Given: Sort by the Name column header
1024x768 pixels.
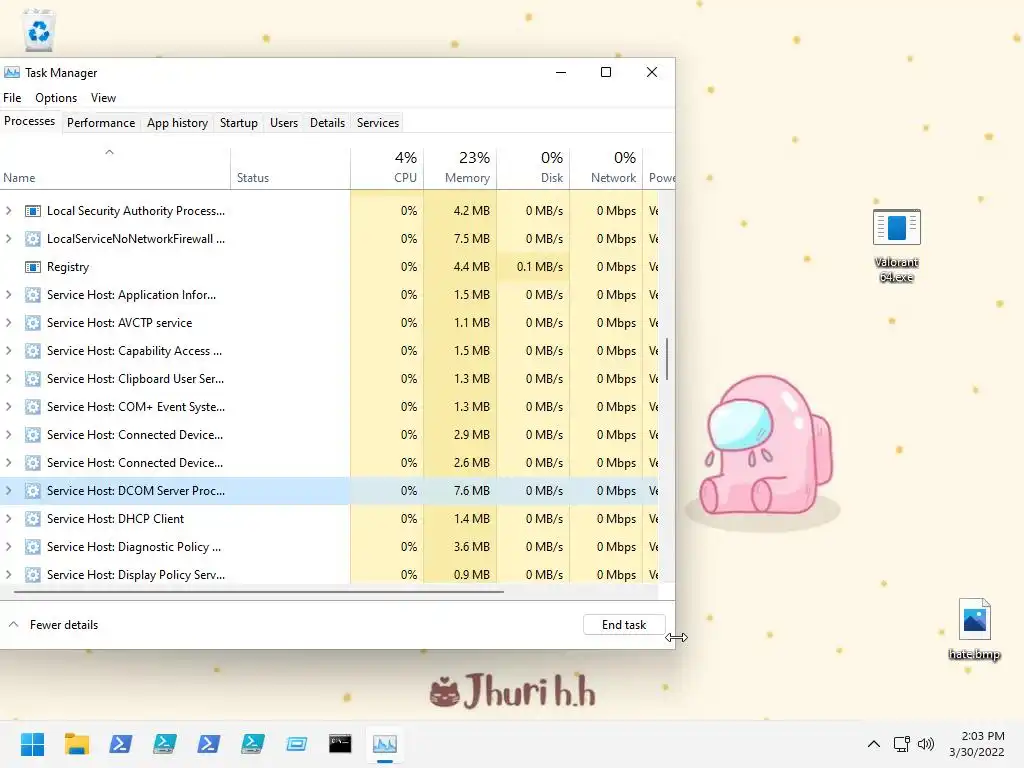Looking at the screenshot, I should coord(115,167).
